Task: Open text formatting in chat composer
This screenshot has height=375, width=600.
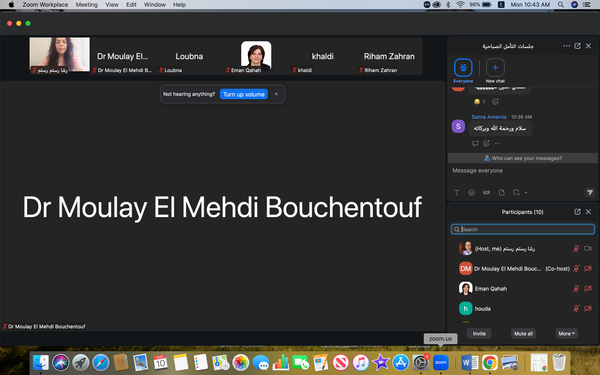Action: (x=457, y=192)
